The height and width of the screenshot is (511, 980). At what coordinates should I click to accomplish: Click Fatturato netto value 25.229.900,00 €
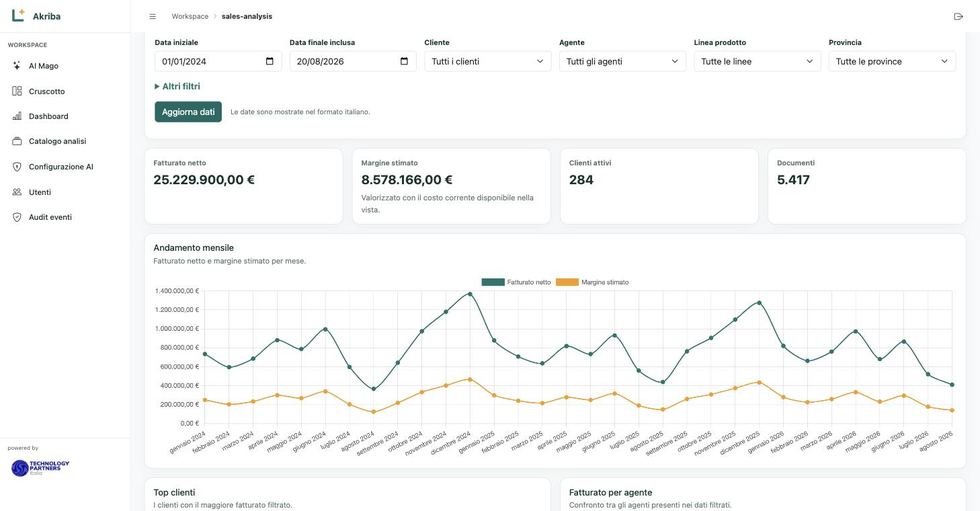tap(204, 180)
